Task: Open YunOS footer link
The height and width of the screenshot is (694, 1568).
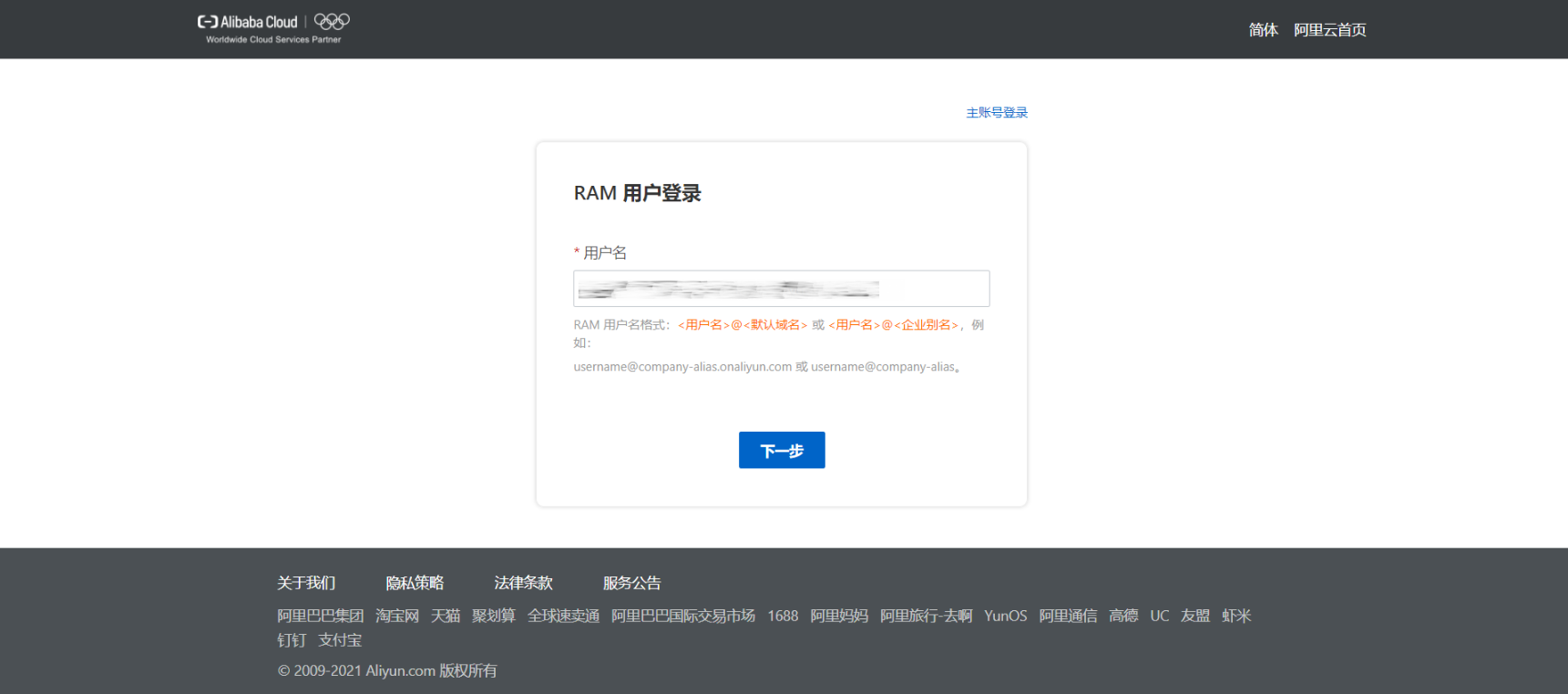Action: point(1005,616)
